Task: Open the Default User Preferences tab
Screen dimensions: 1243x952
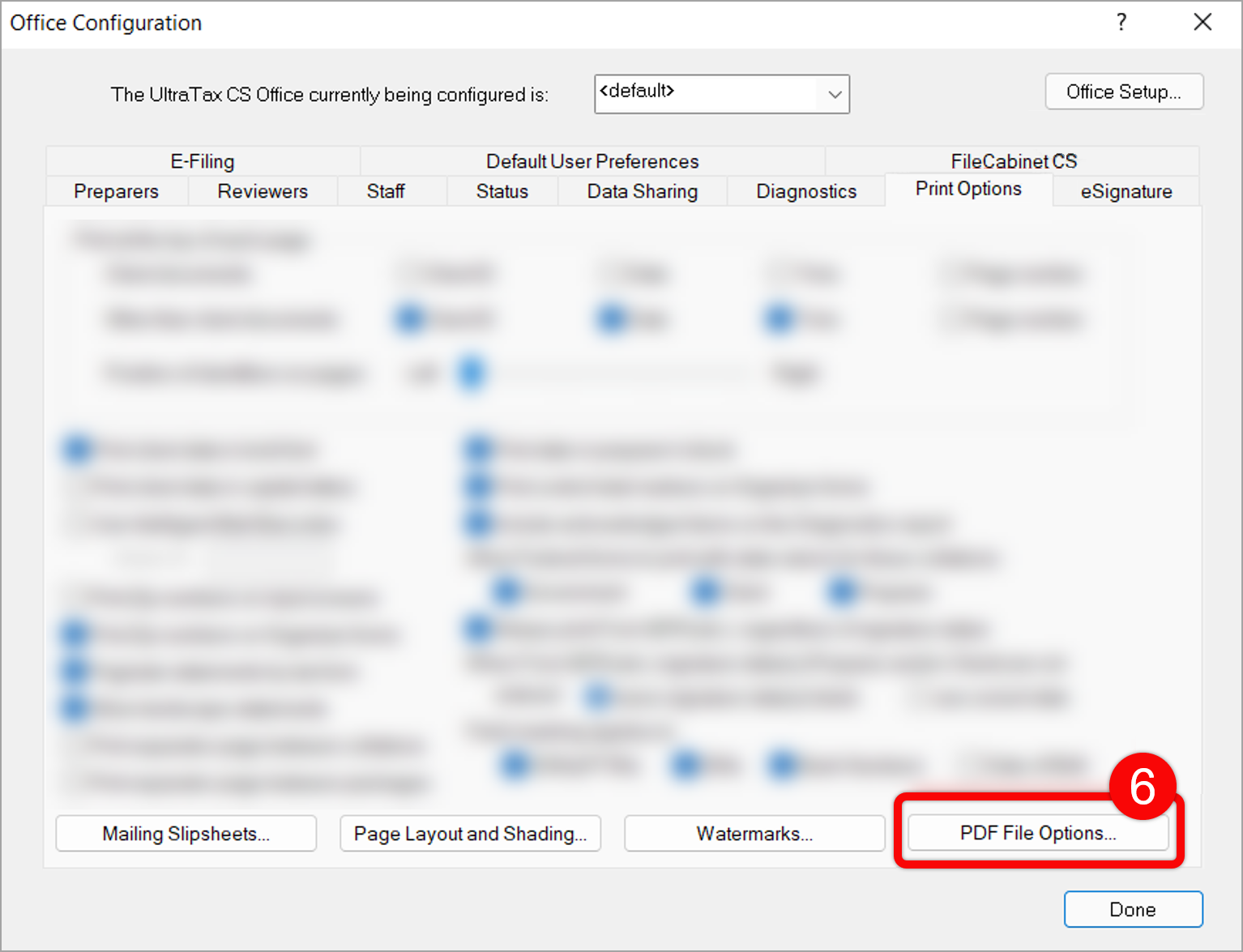Action: [592, 161]
